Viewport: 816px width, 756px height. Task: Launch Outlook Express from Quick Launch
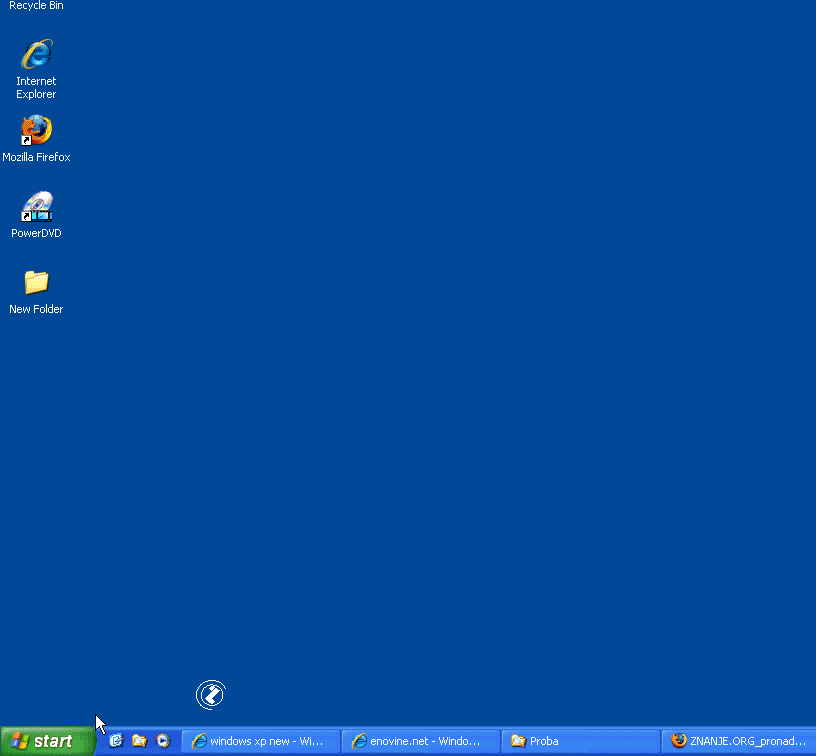click(116, 740)
